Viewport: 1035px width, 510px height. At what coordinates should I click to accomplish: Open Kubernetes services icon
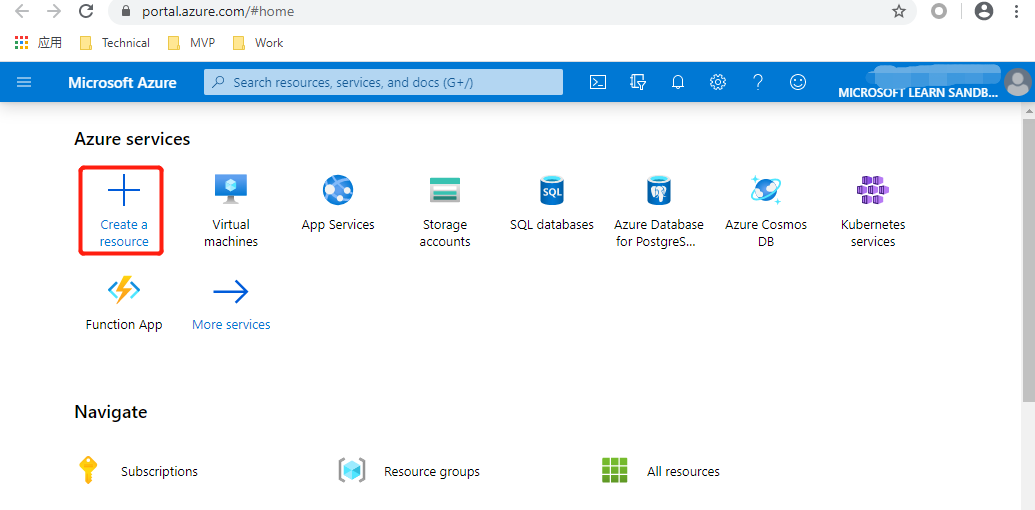(x=873, y=190)
